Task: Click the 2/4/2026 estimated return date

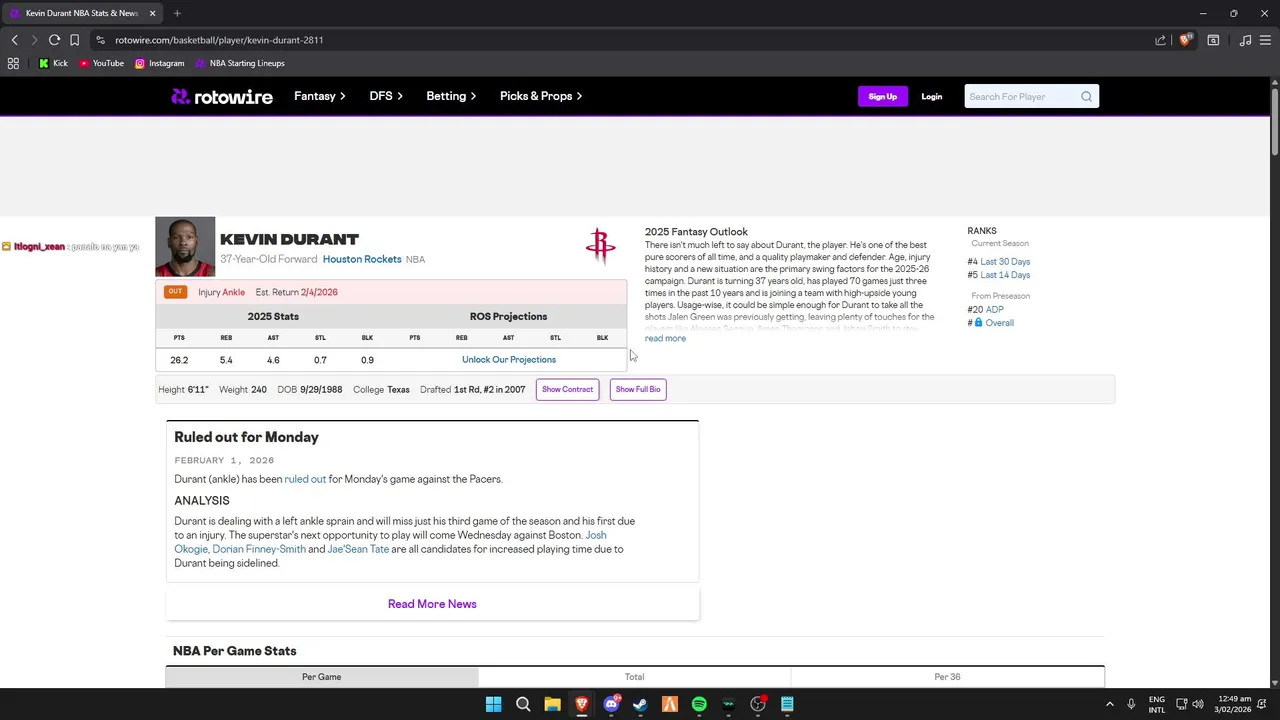Action: 319,292
